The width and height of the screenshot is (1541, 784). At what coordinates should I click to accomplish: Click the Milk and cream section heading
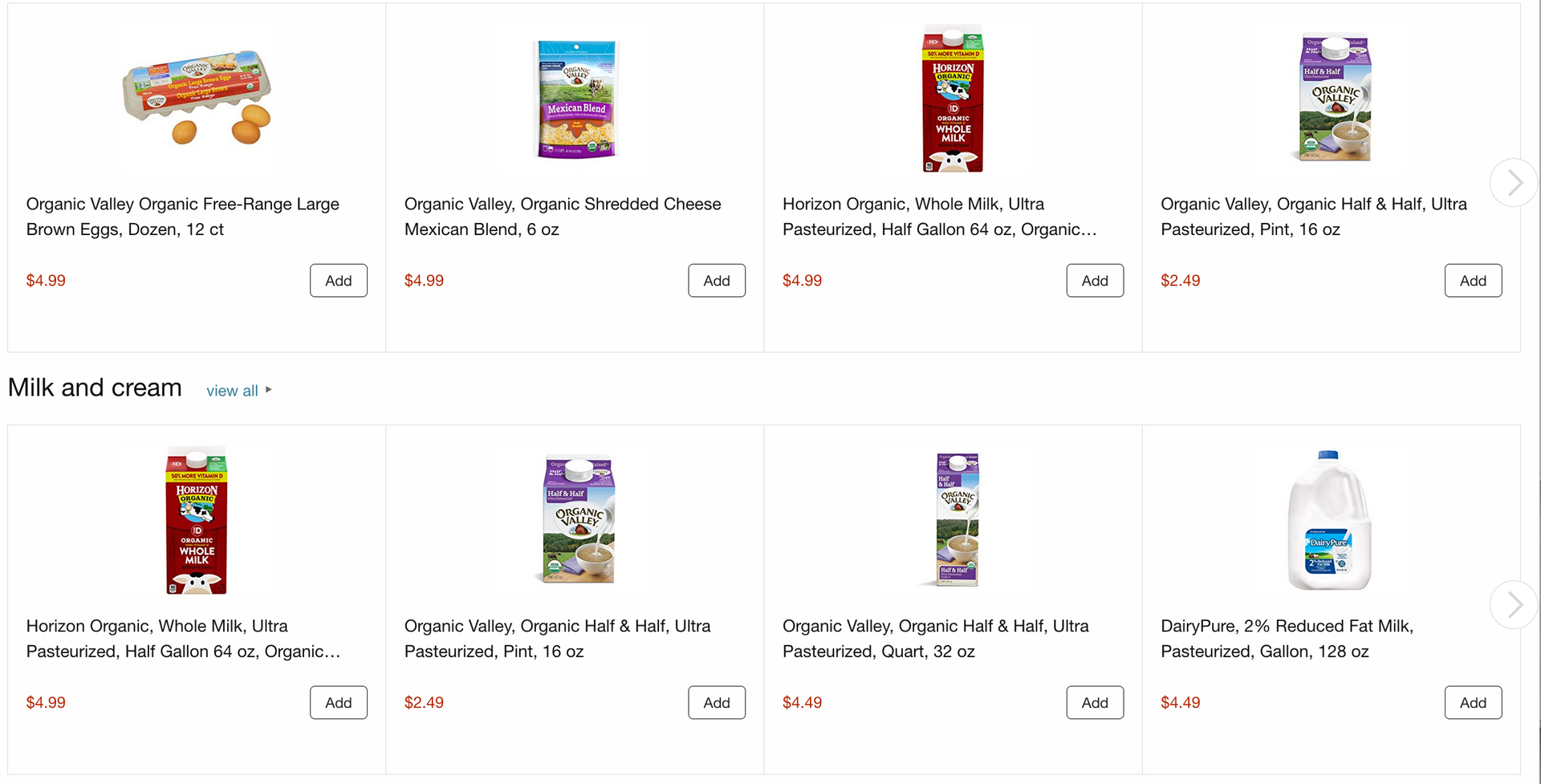(x=94, y=388)
